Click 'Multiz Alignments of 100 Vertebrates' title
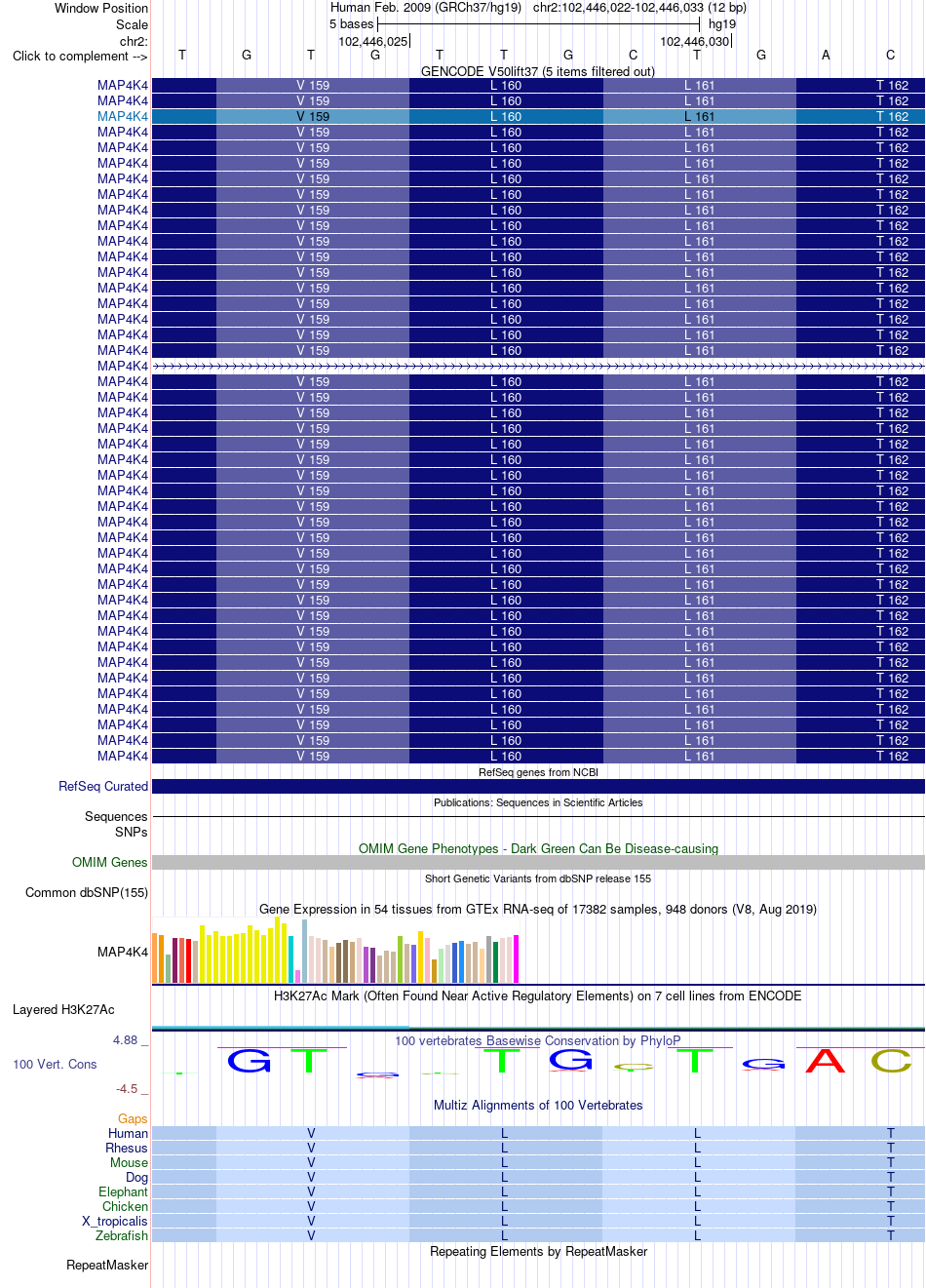The image size is (926, 1288). tap(538, 1105)
